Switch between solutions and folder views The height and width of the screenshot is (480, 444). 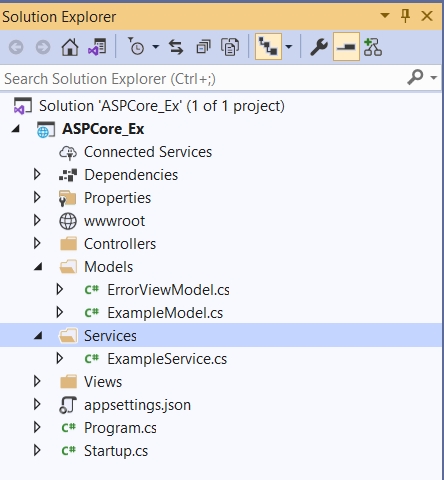tap(97, 47)
